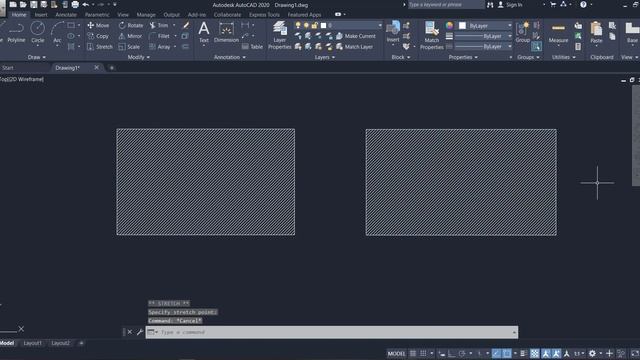Open the Text tool
The image size is (640, 360).
[x=204, y=32]
